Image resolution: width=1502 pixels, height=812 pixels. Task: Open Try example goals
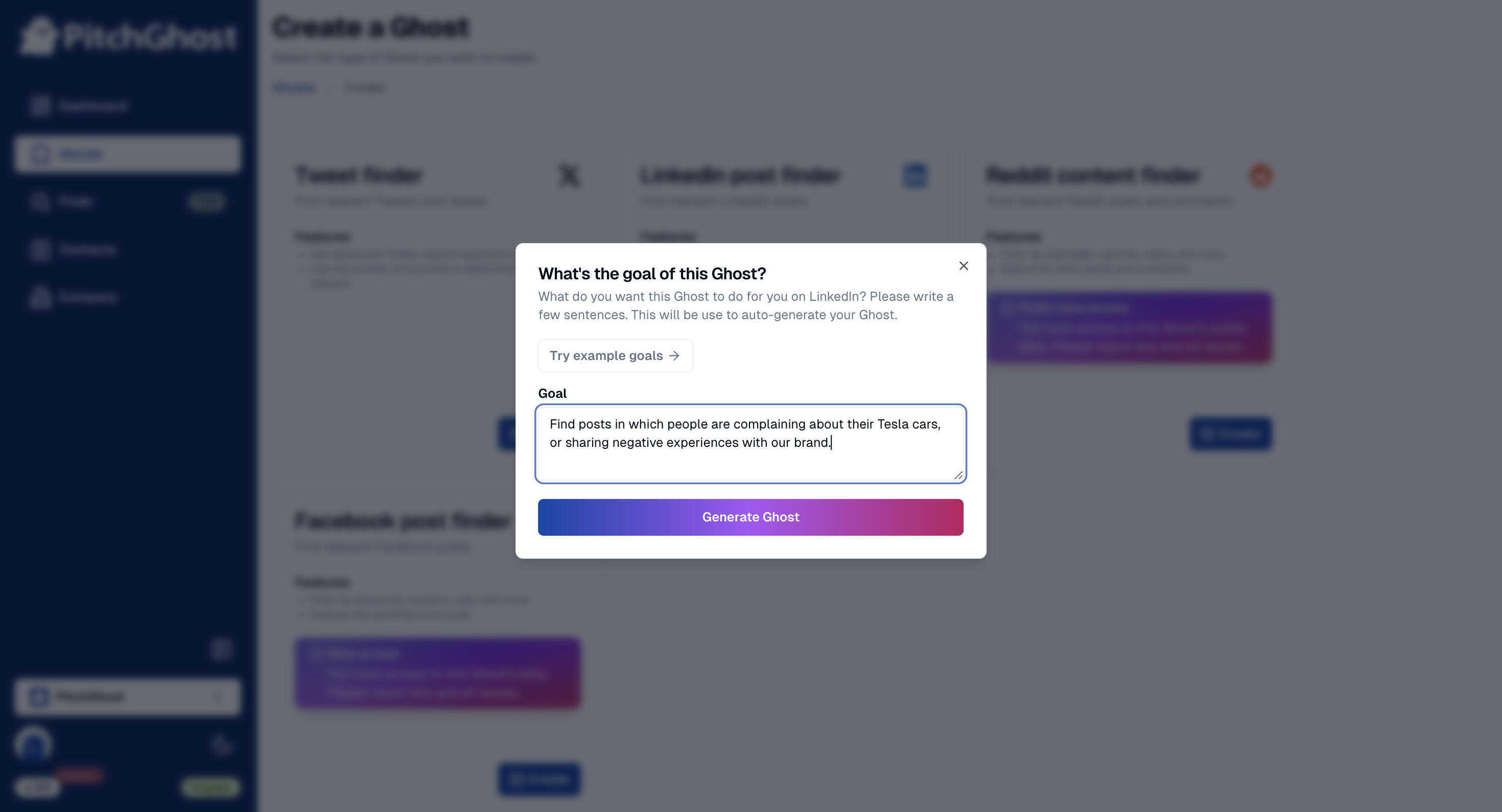click(615, 355)
